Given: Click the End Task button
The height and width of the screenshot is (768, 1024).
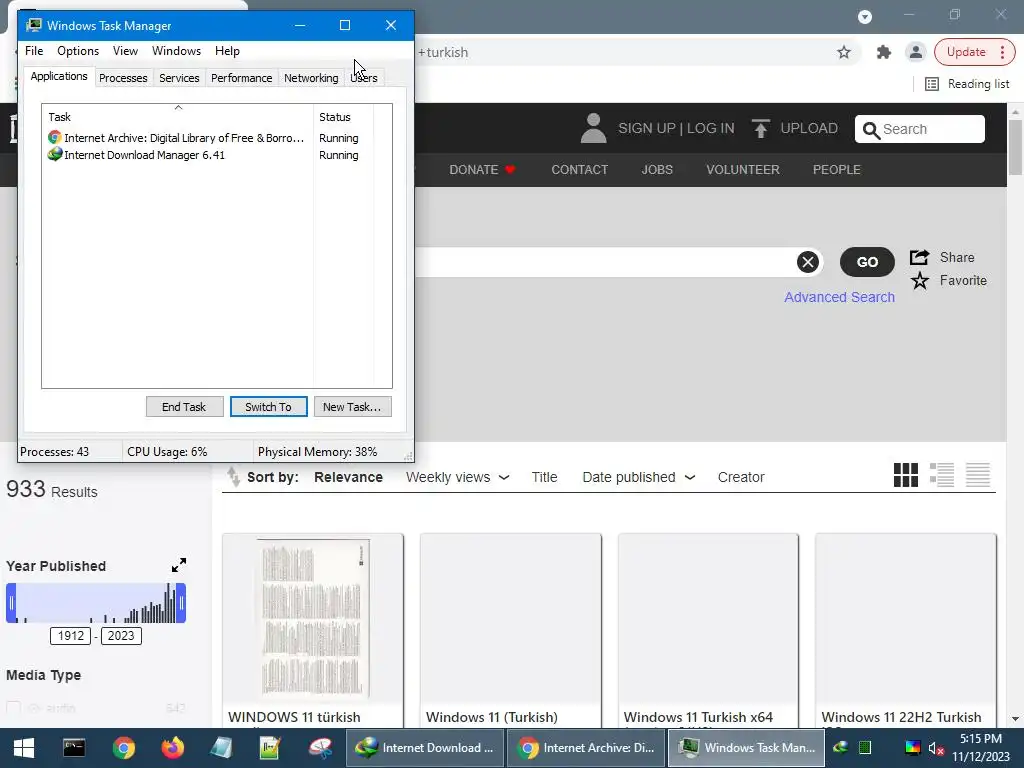Looking at the screenshot, I should pyautogui.click(x=184, y=407).
